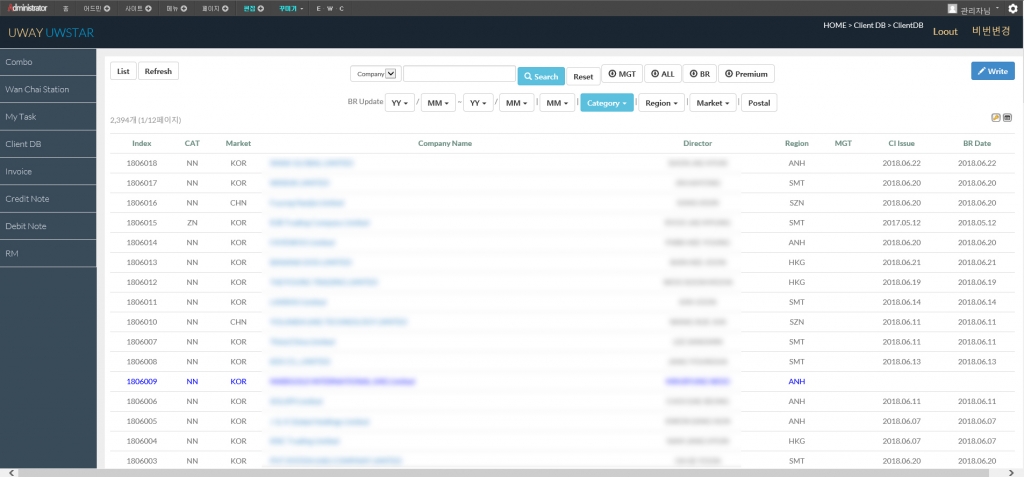Click the Index column header
The width and height of the screenshot is (1024, 477).
[142, 143]
